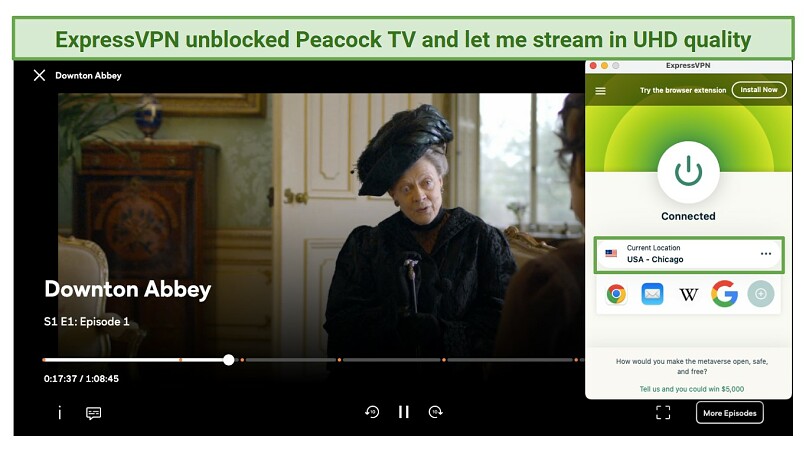Click the win $5,000 link

[x=691, y=389]
